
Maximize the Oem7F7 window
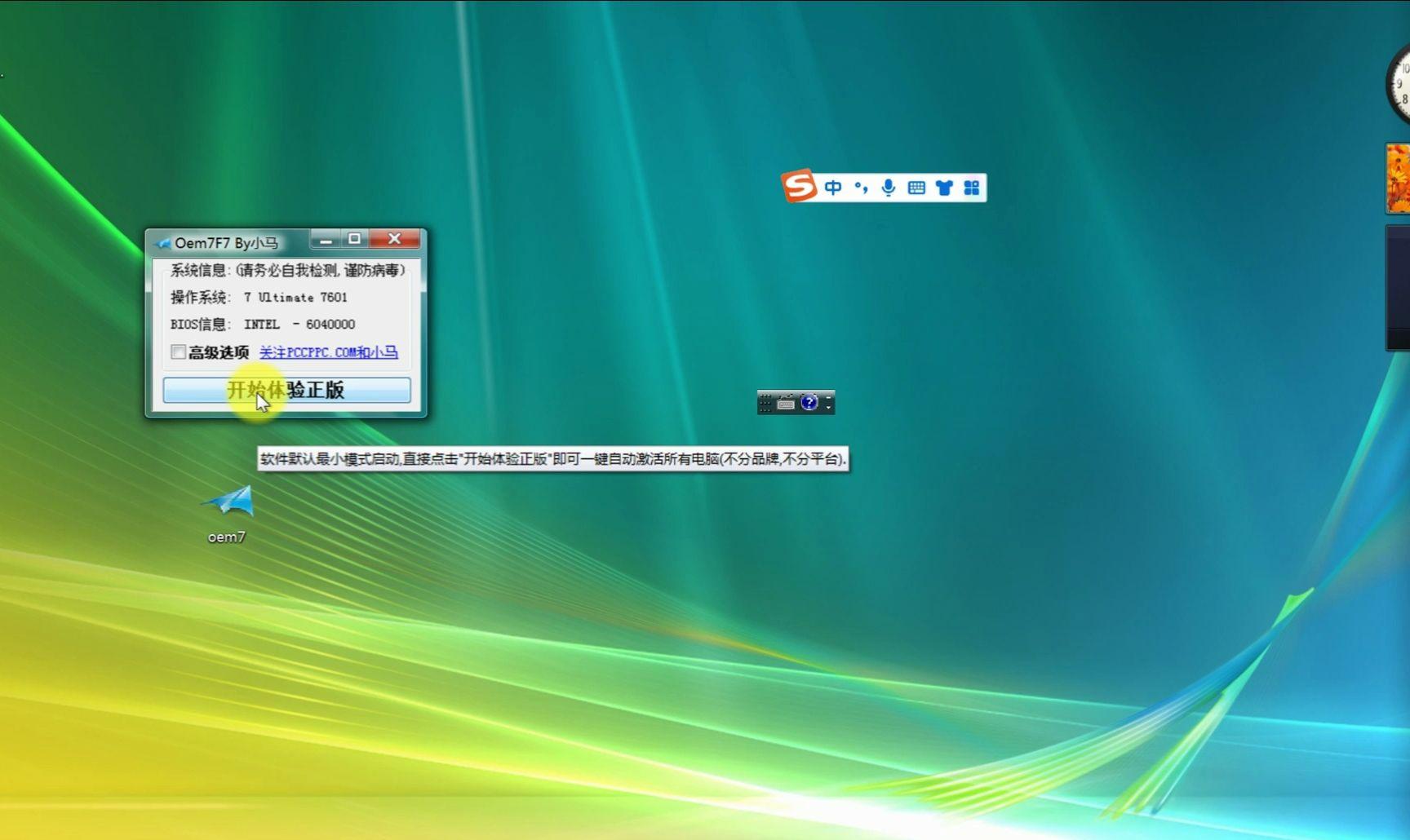coord(354,239)
